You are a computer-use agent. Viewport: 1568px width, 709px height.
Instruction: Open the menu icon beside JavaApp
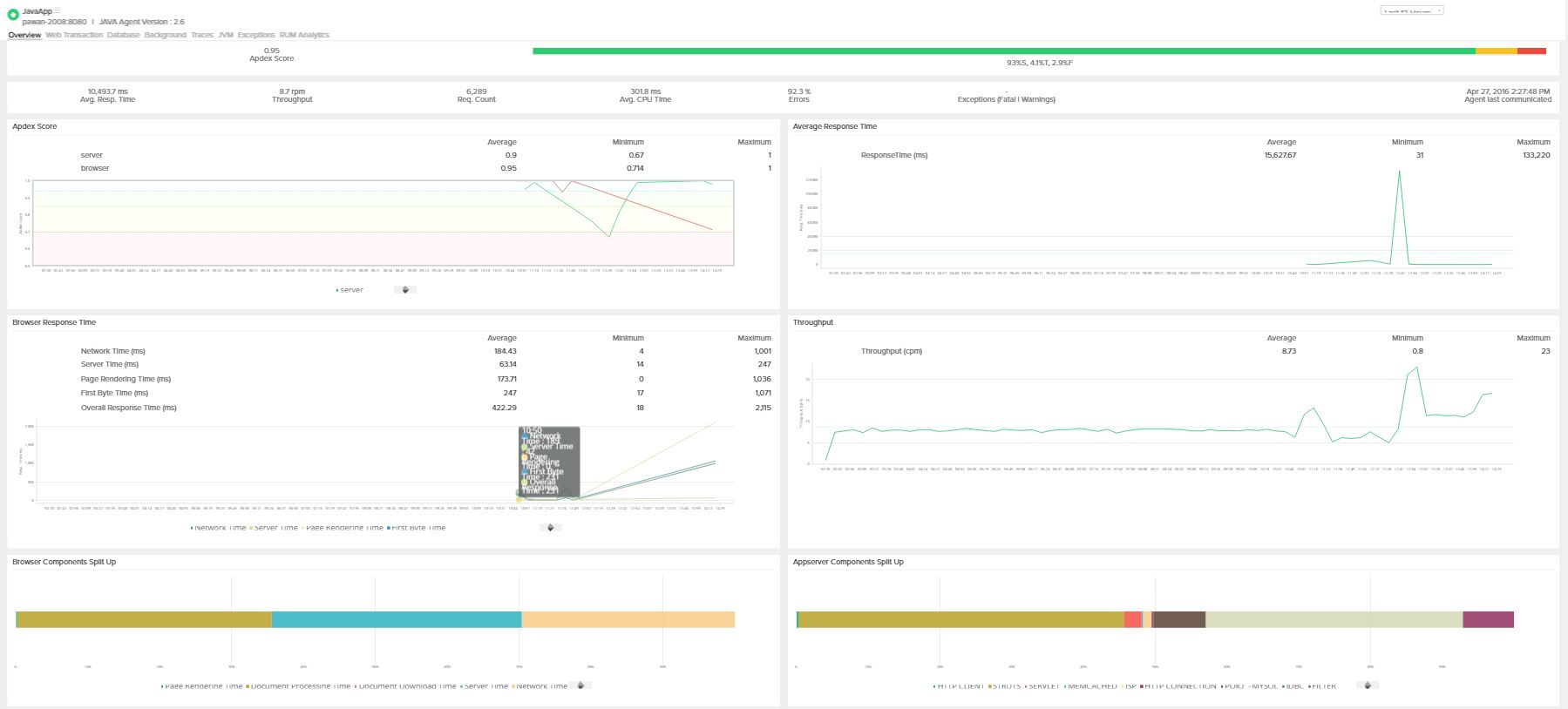(x=58, y=10)
